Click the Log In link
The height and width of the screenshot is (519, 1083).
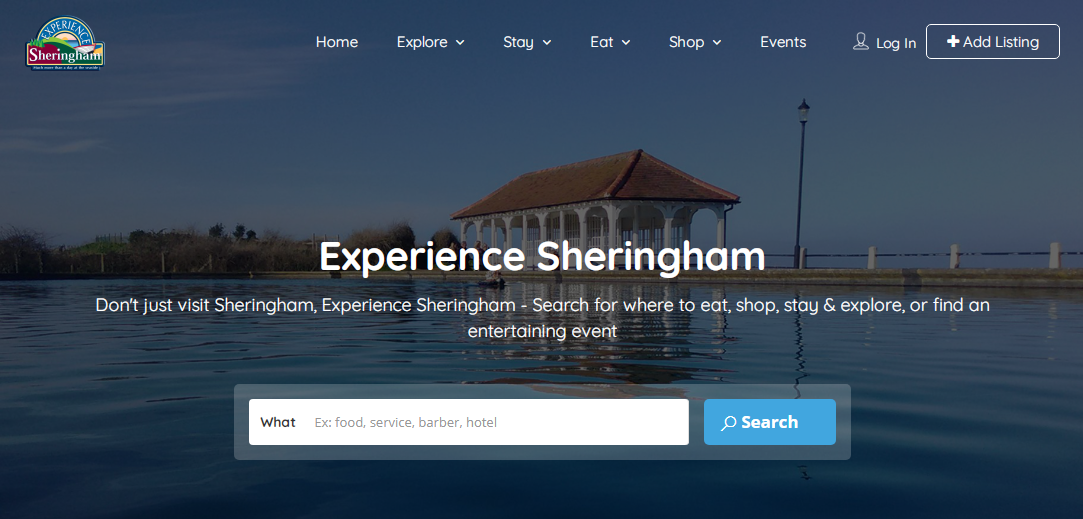896,43
